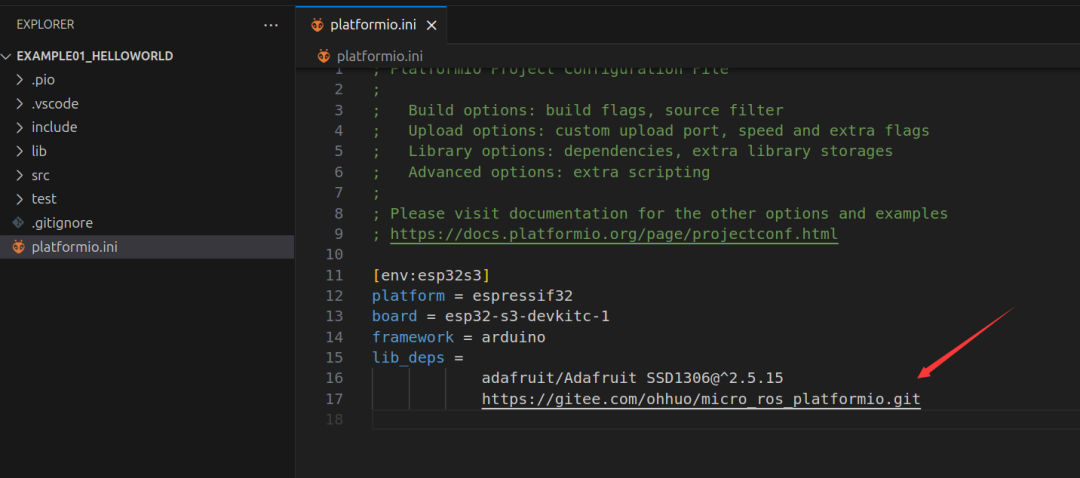
Task: Click the 'Build options' comment line
Action: [578, 110]
